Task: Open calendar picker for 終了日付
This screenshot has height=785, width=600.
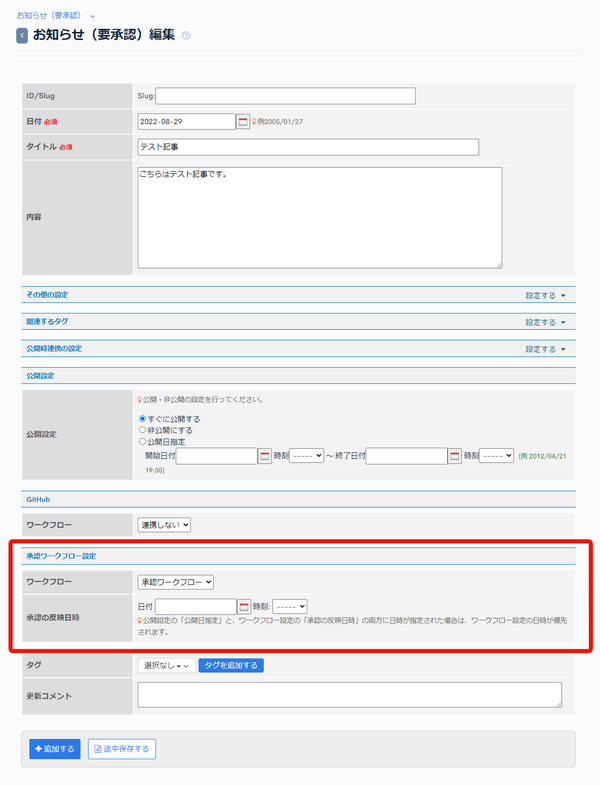Action: (x=454, y=456)
